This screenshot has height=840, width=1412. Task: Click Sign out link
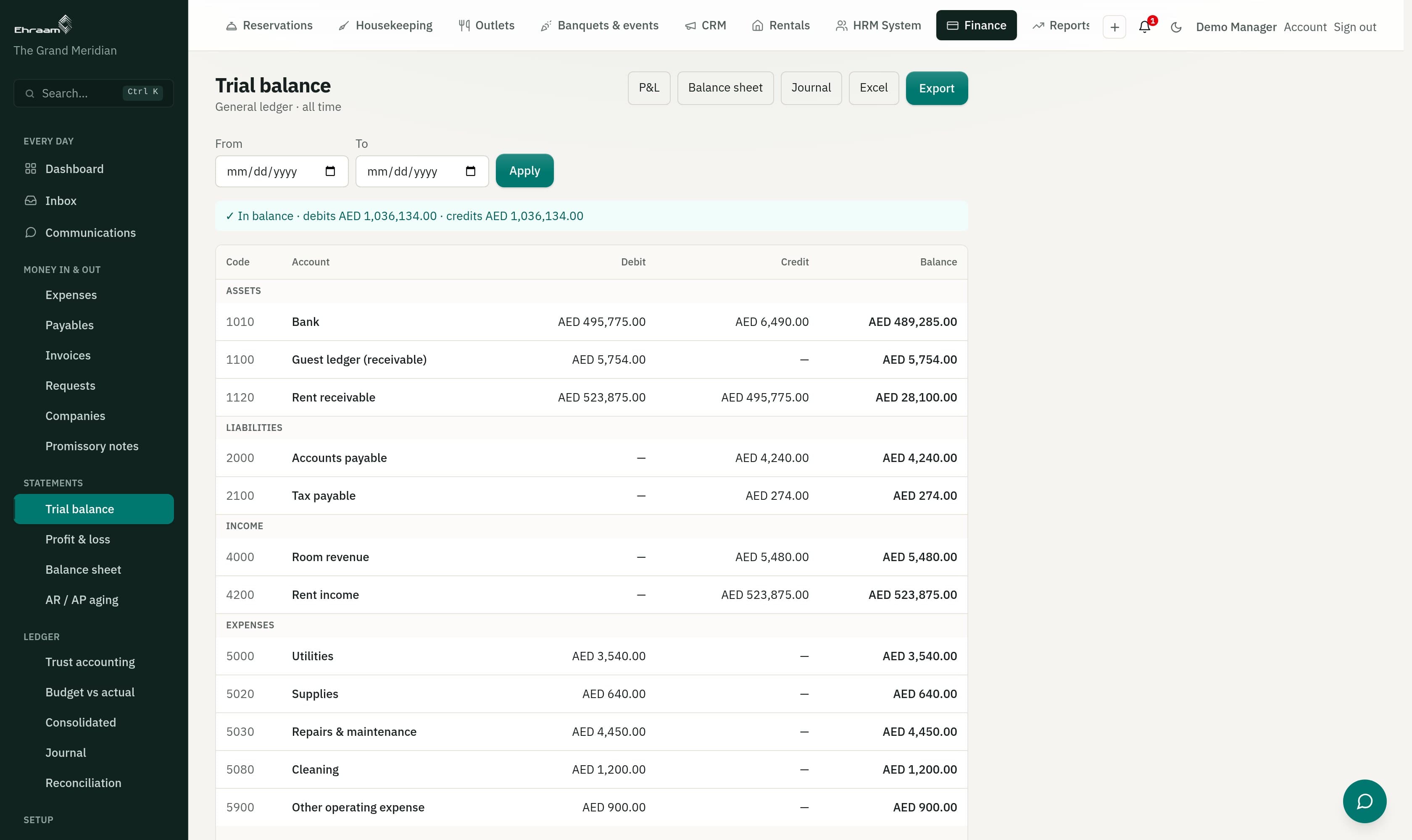[1354, 26]
